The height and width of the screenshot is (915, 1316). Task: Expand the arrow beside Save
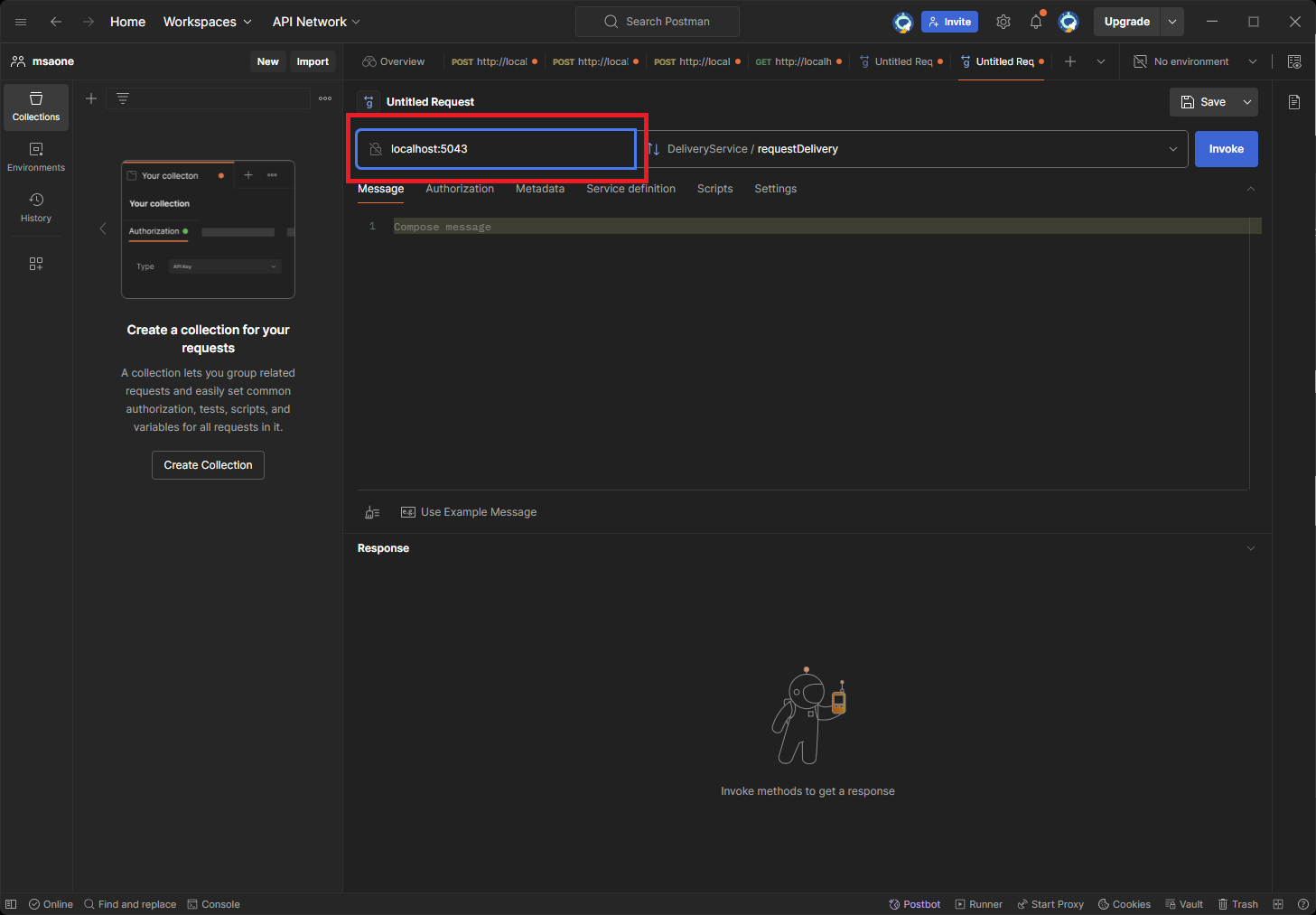[x=1247, y=102]
